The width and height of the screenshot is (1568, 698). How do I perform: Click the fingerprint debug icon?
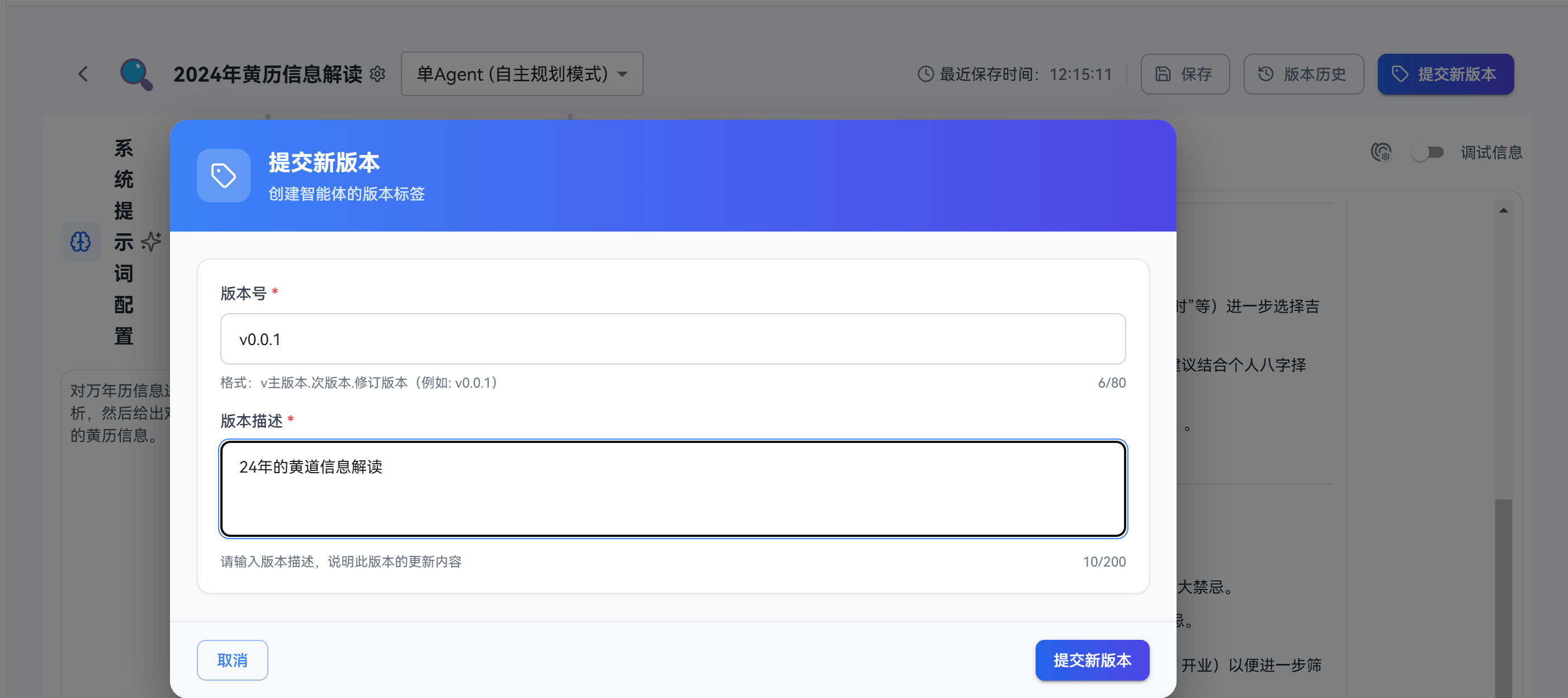pyautogui.click(x=1381, y=152)
